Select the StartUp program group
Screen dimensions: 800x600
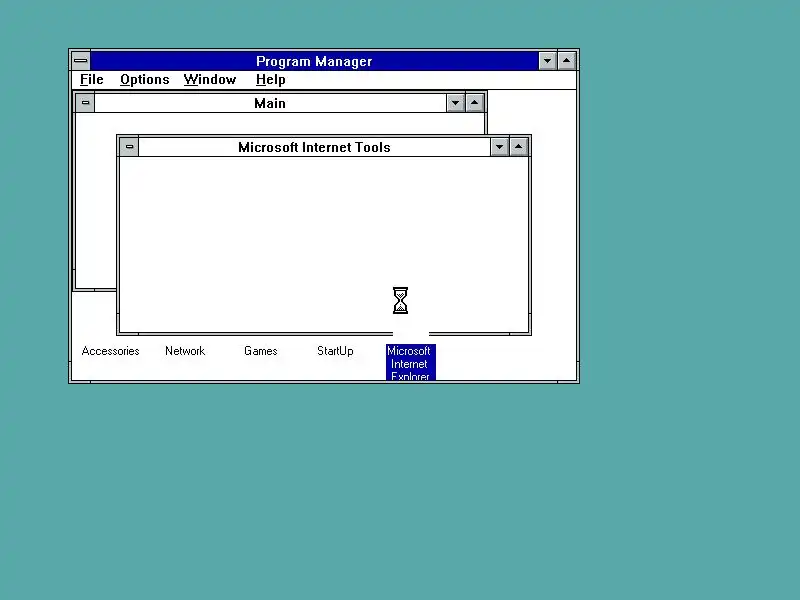tap(335, 351)
